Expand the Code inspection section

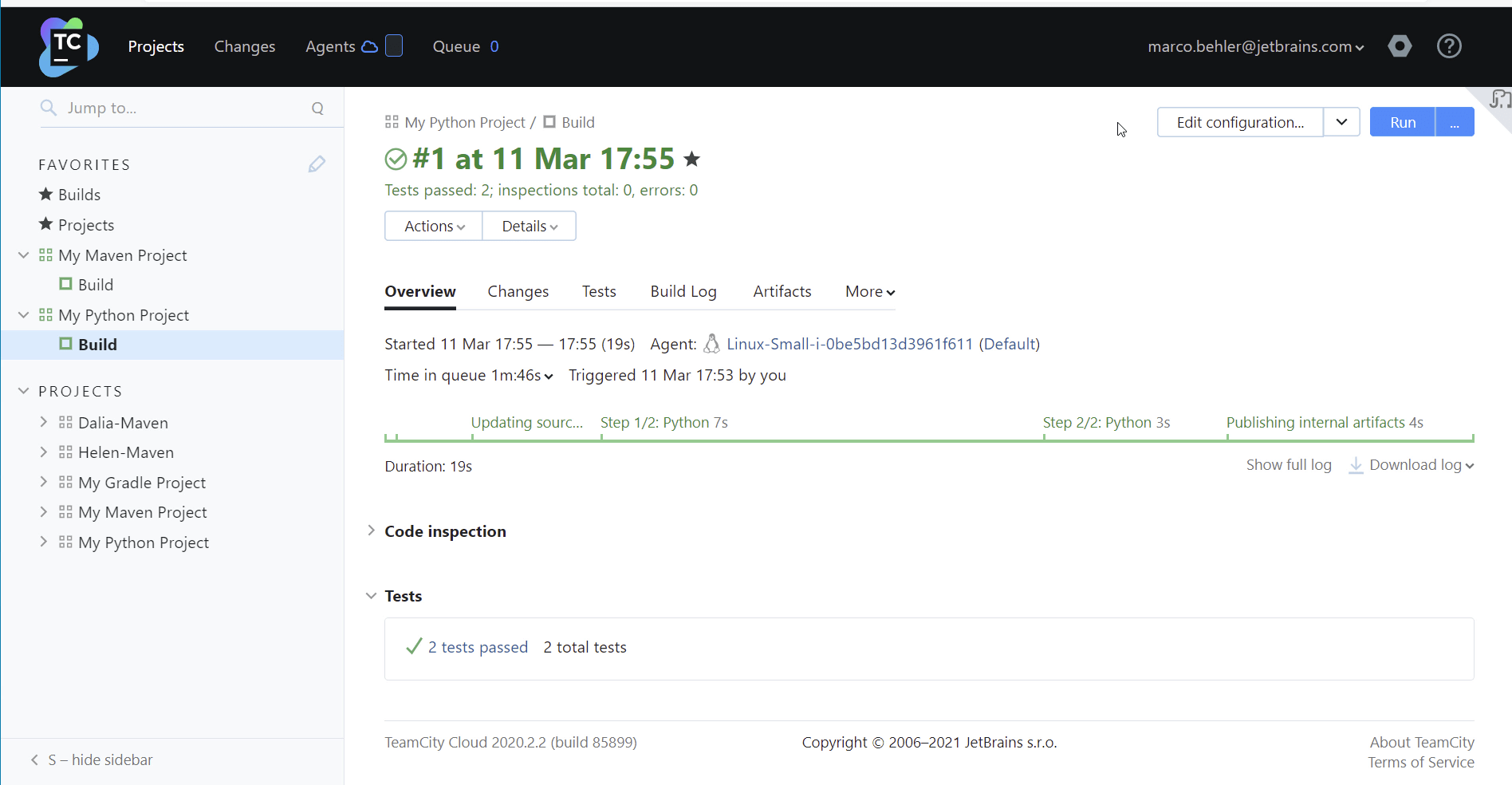(x=371, y=531)
